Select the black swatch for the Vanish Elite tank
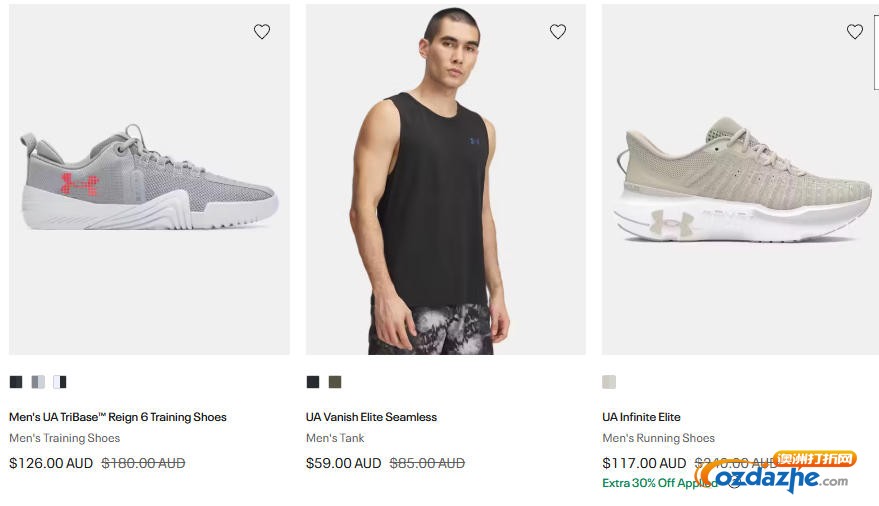Screen dimensions: 879x506 [313, 382]
